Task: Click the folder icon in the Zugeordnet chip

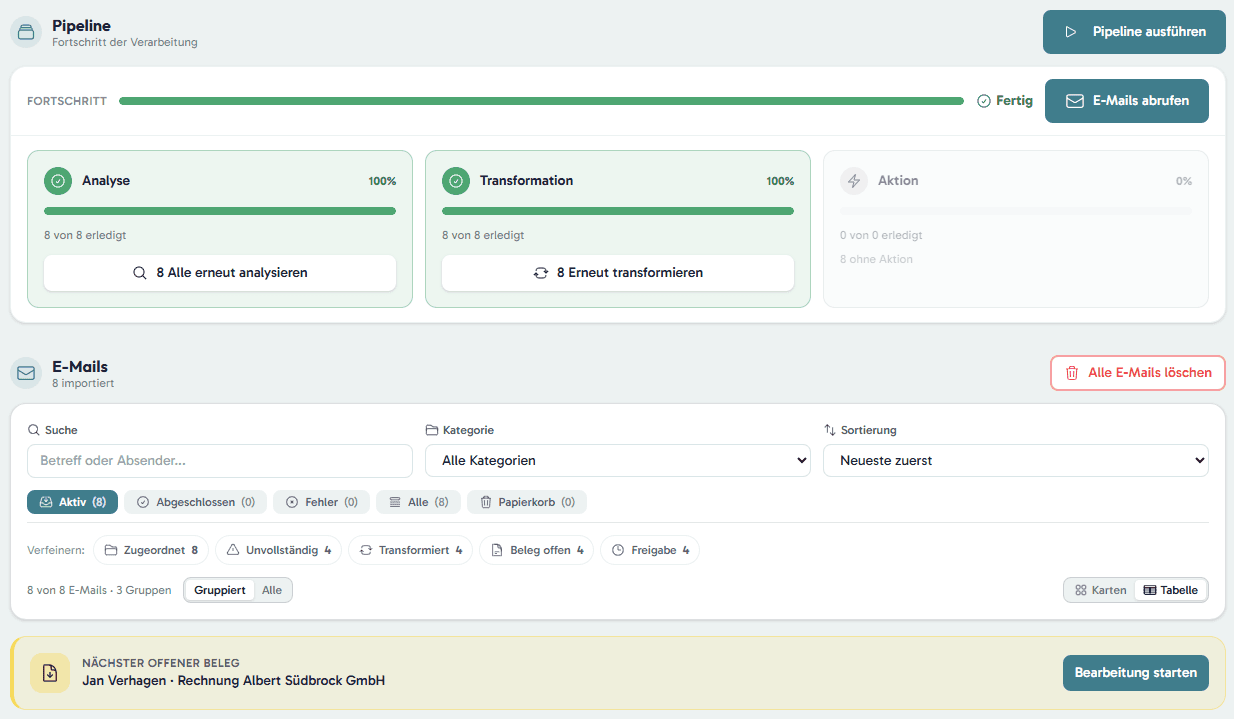Action: (111, 550)
